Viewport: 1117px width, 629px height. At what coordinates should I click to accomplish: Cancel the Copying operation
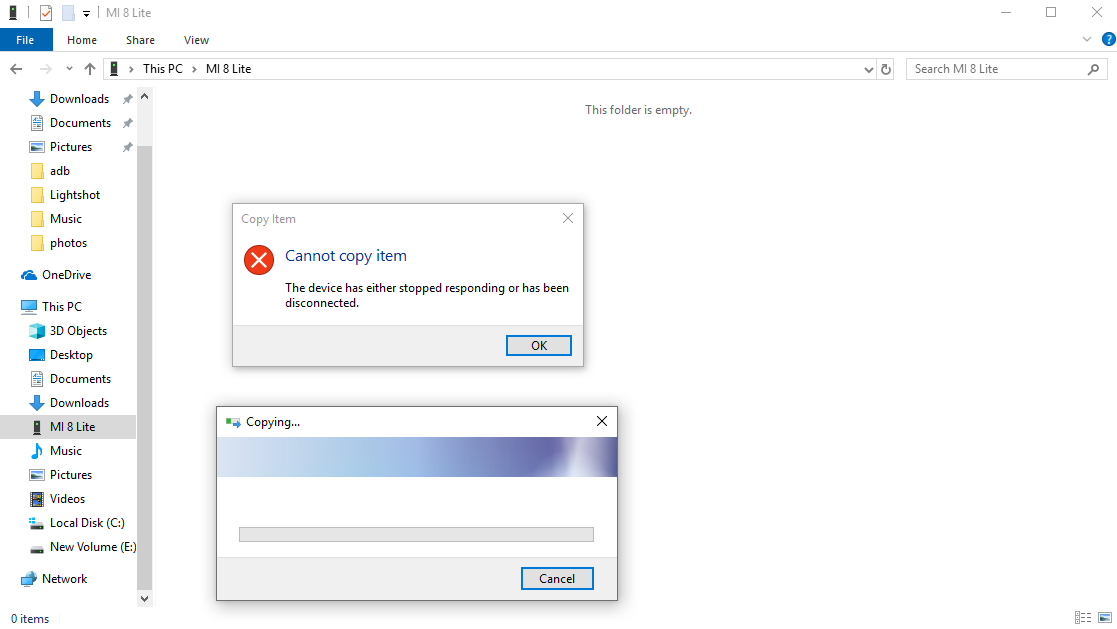coord(557,578)
